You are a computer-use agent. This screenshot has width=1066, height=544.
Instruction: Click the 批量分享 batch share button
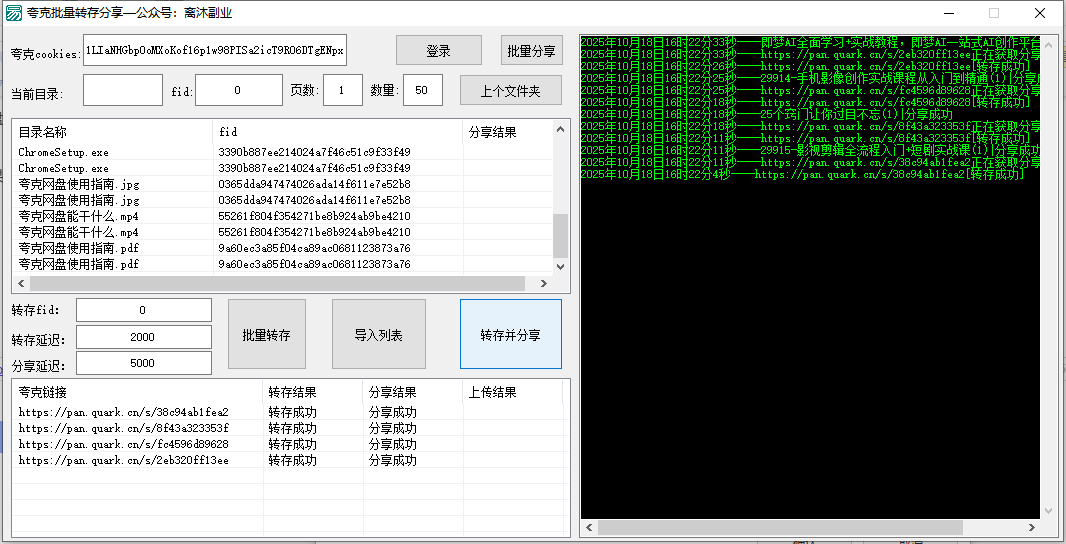click(x=532, y=51)
